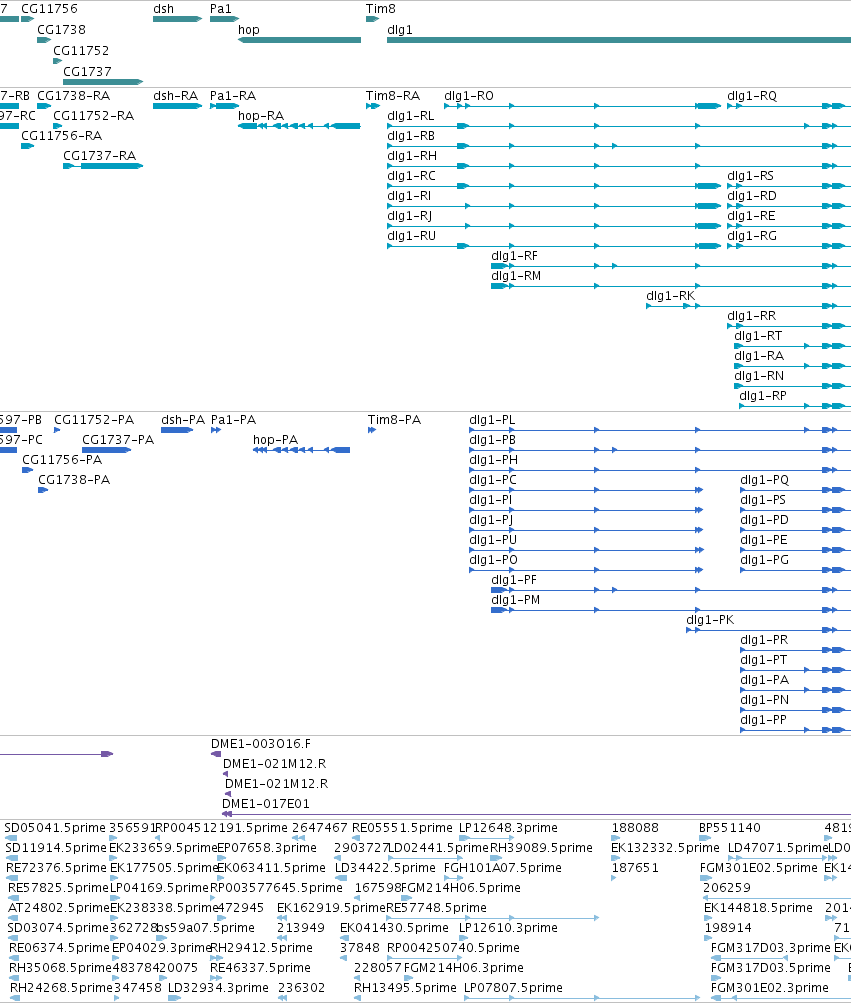Select the RH39089.5prime EST label
Viewport: 851px width, 1003px height.
pyautogui.click(x=541, y=848)
